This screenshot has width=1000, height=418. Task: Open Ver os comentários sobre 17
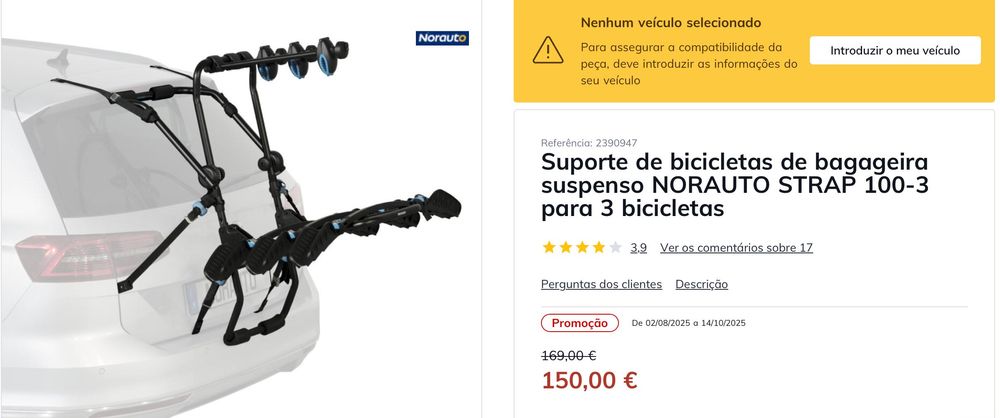click(737, 248)
